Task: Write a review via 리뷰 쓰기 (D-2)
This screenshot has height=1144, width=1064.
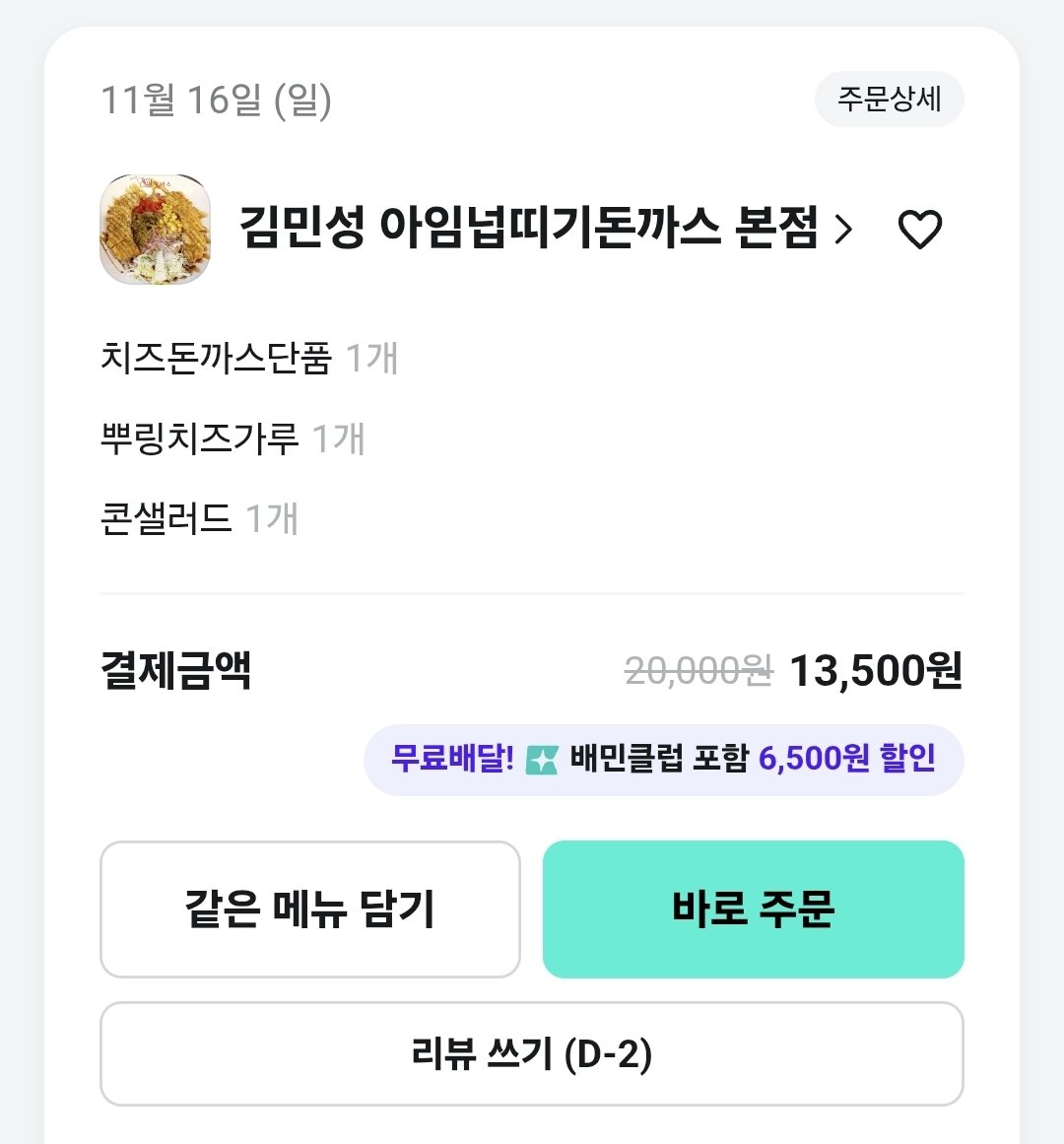Action: [x=532, y=1054]
